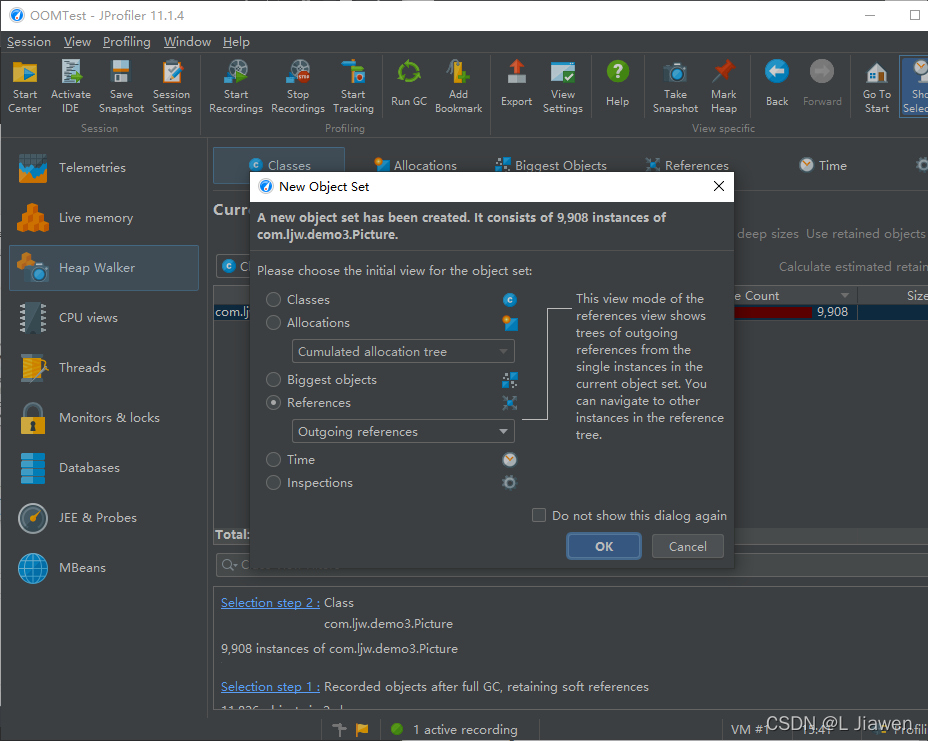This screenshot has height=741, width=928.
Task: Select the Biggest objects radio button
Action: pos(273,379)
